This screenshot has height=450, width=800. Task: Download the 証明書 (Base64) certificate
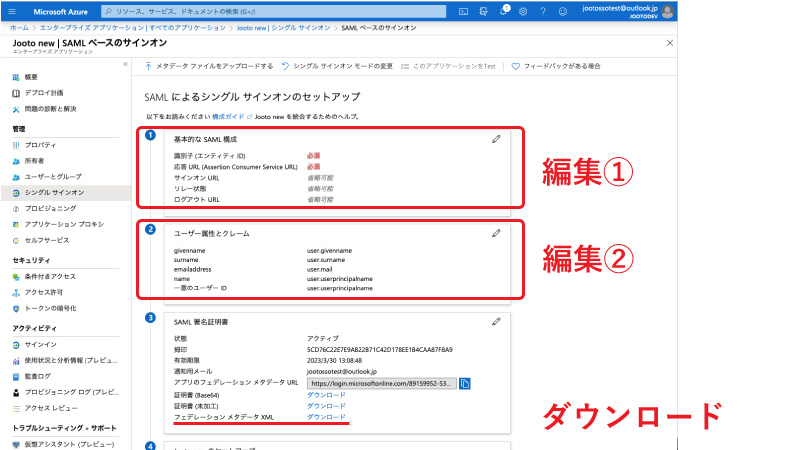point(326,395)
